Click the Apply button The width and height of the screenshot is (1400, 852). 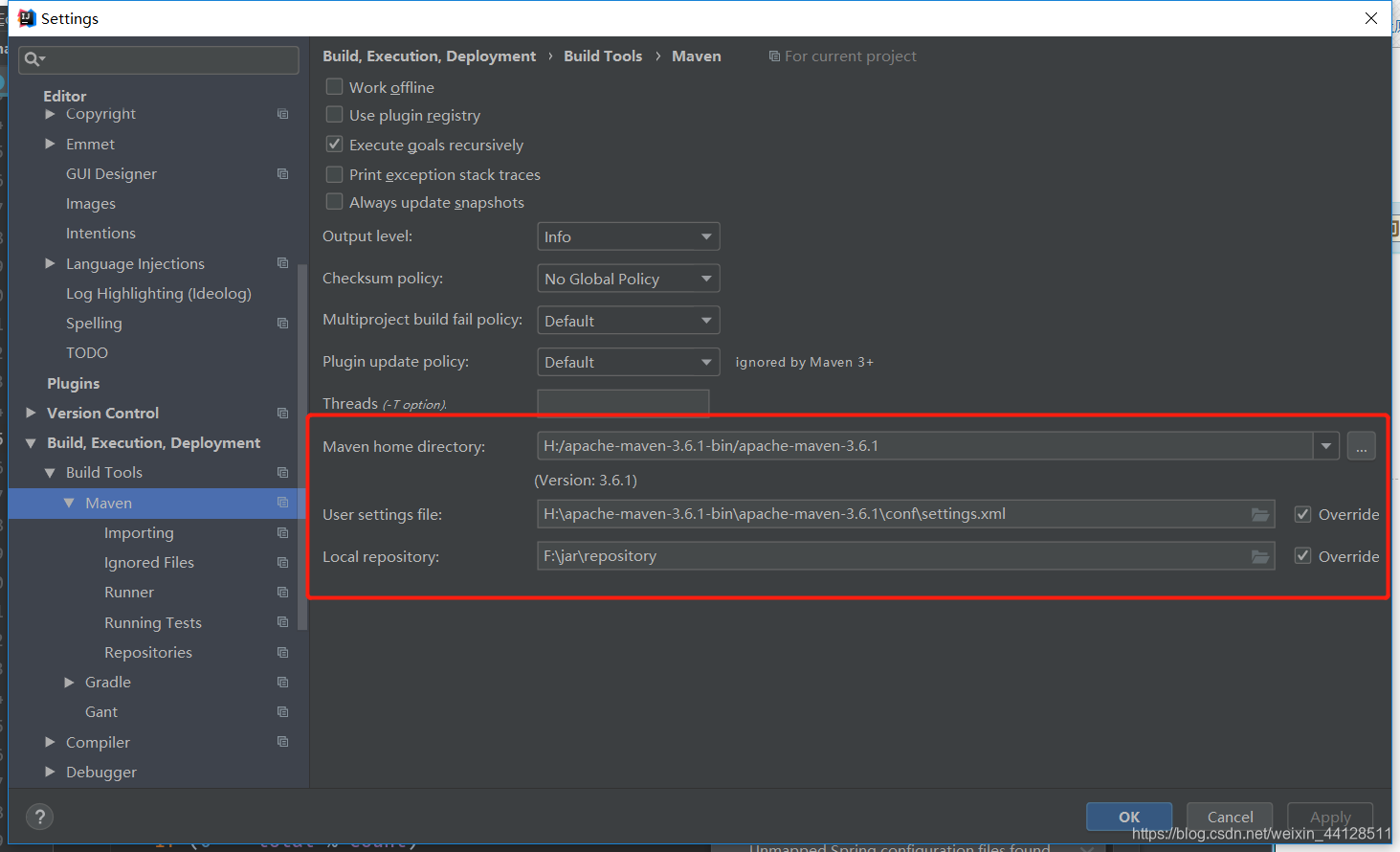point(1330,817)
